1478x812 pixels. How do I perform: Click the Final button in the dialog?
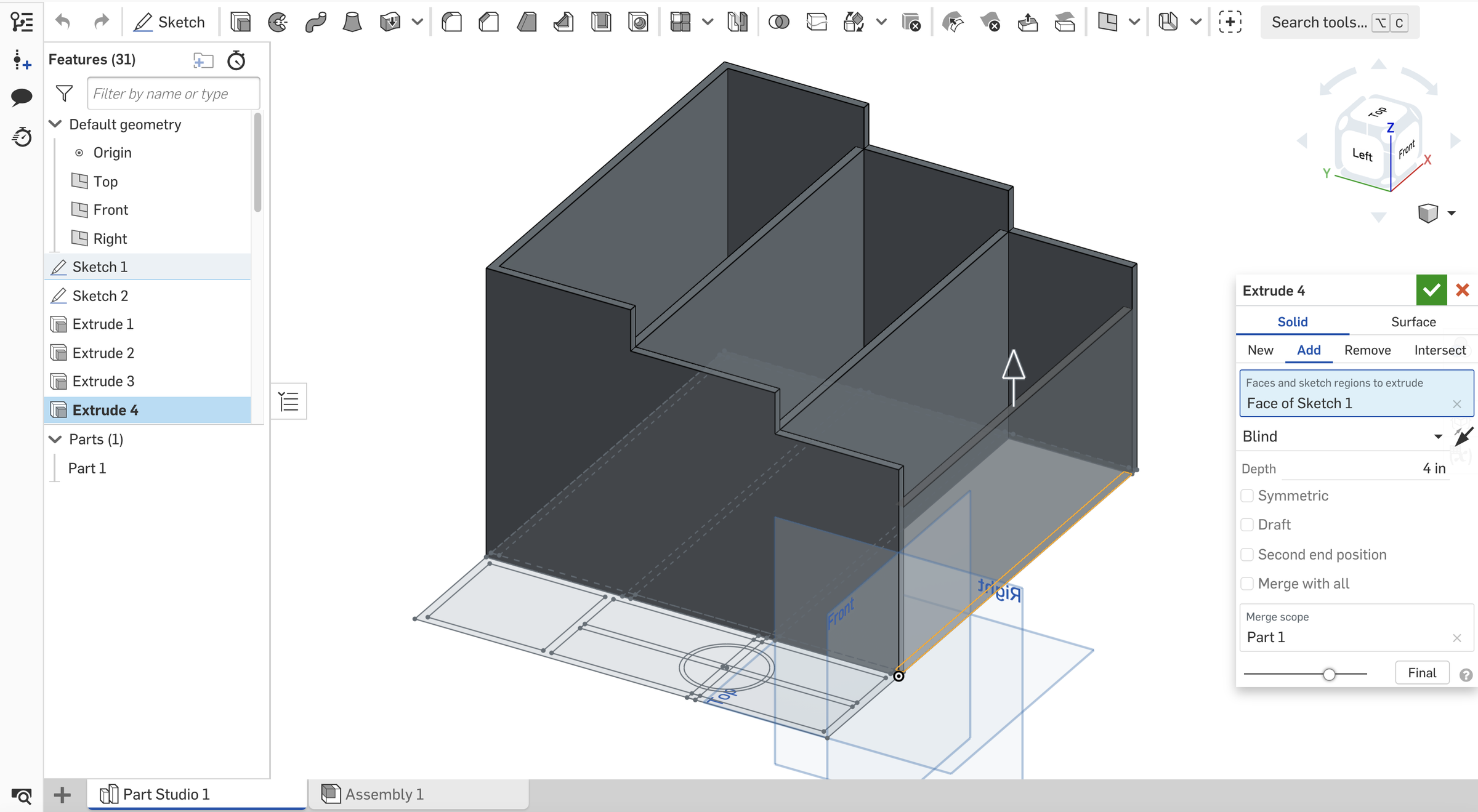[x=1422, y=672]
